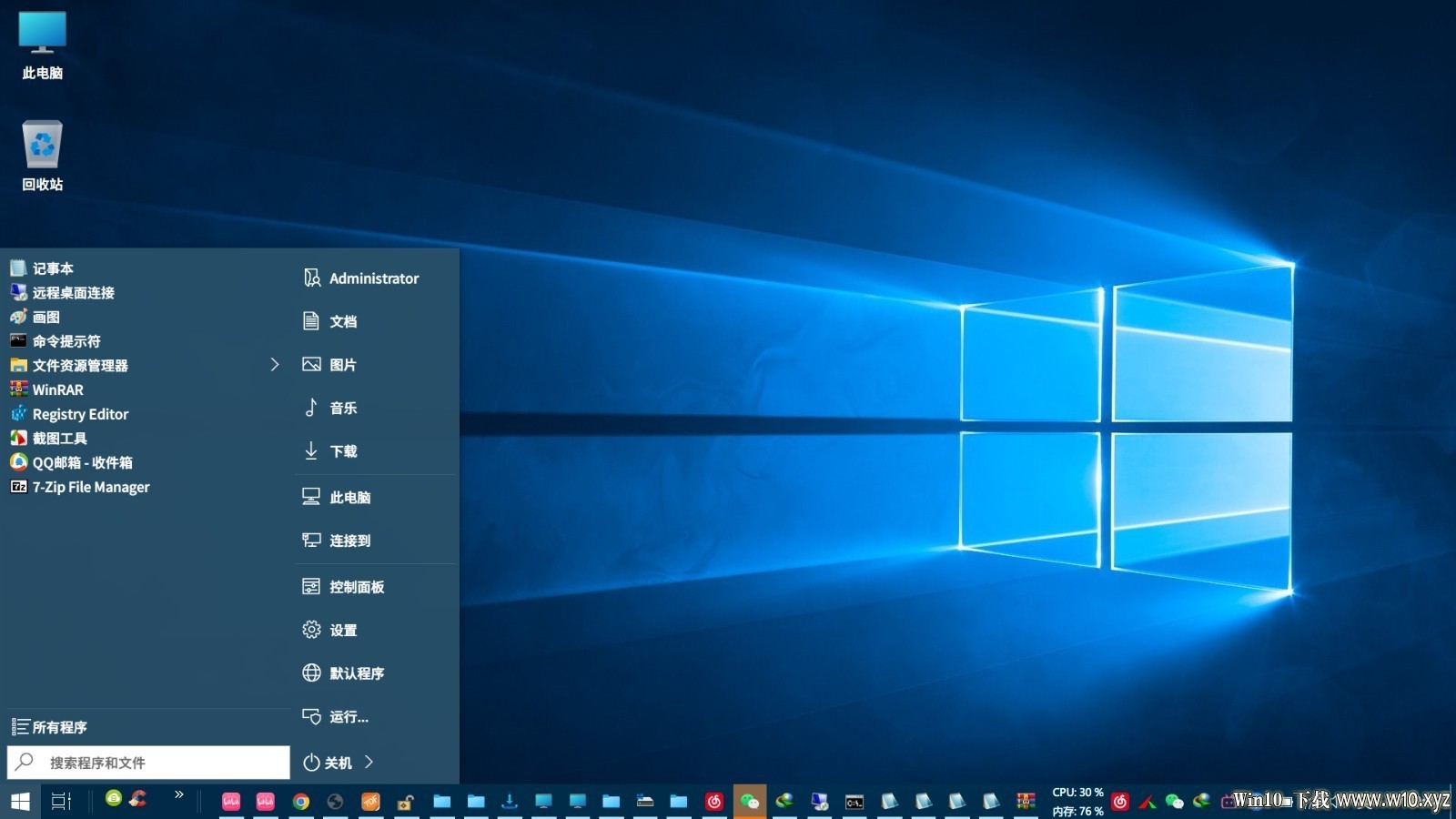Open the padlock unlock taskbar icon
The image size is (1456, 819).
pyautogui.click(x=405, y=802)
